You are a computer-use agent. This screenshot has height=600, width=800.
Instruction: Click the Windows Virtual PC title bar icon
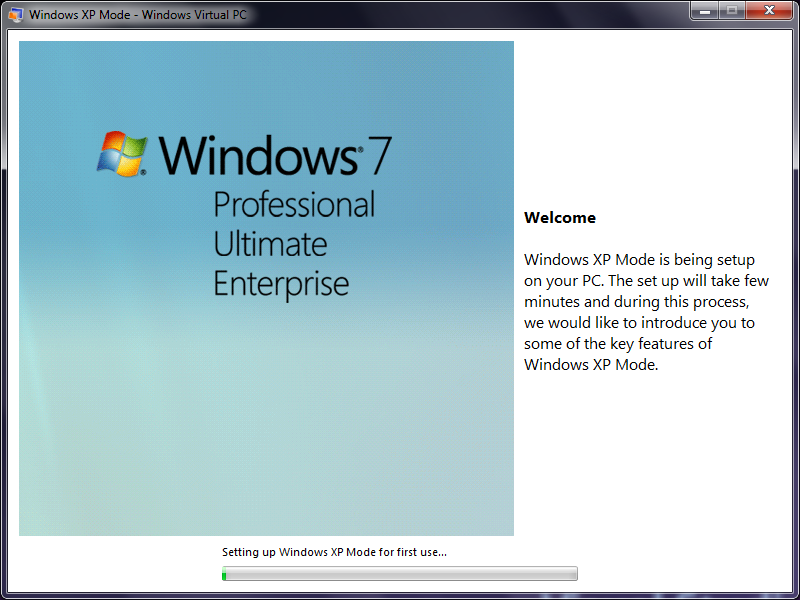pos(16,14)
